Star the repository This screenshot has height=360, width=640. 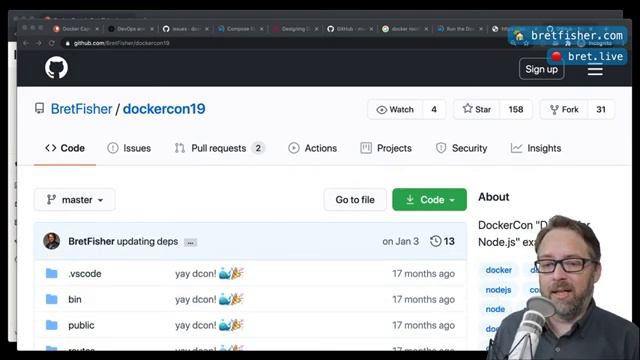pyautogui.click(x=477, y=109)
